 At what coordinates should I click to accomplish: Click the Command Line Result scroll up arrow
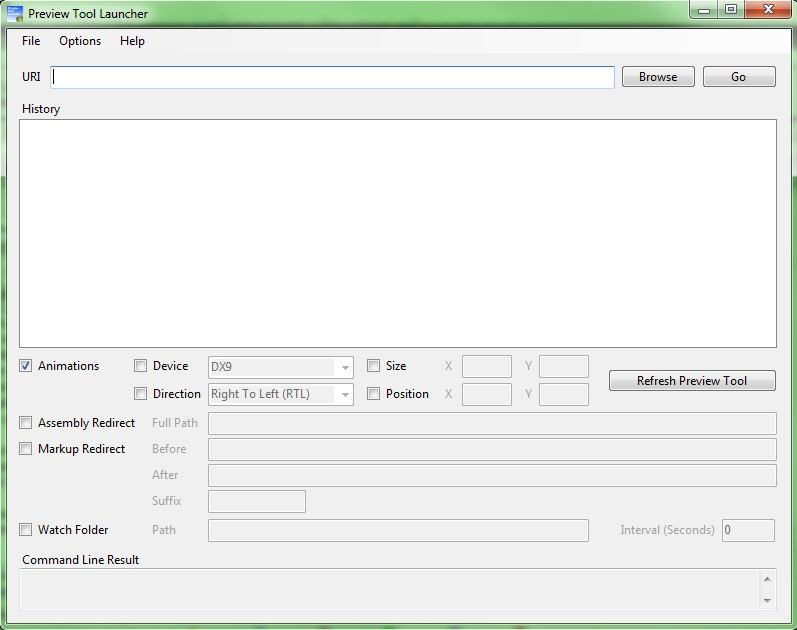point(767,579)
